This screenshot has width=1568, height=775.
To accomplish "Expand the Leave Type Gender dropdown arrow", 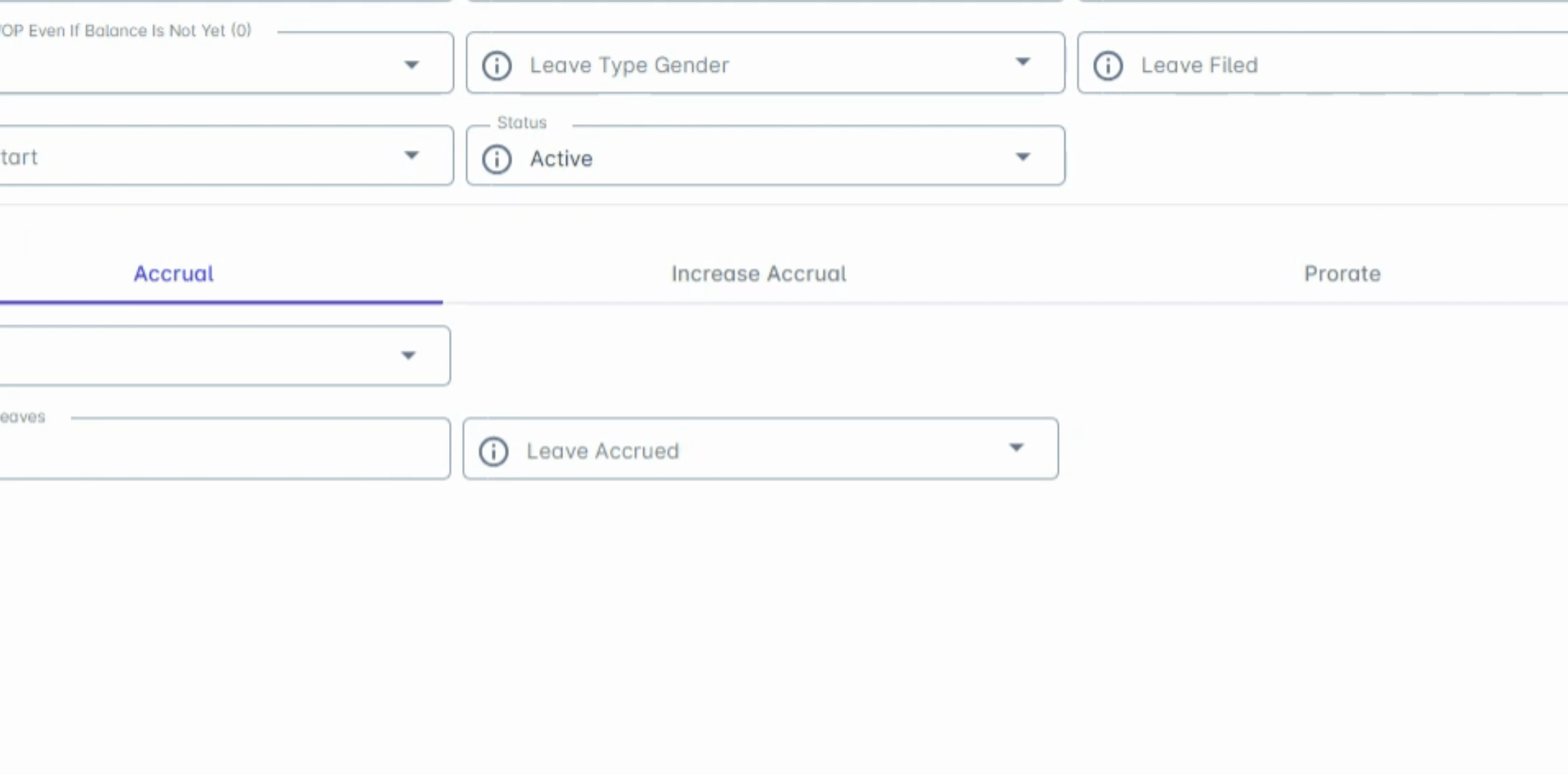I will click(x=1023, y=62).
